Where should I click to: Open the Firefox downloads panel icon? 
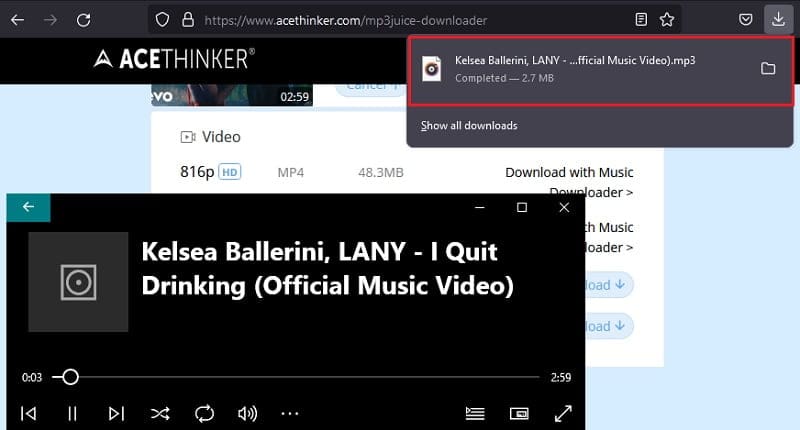[777, 18]
